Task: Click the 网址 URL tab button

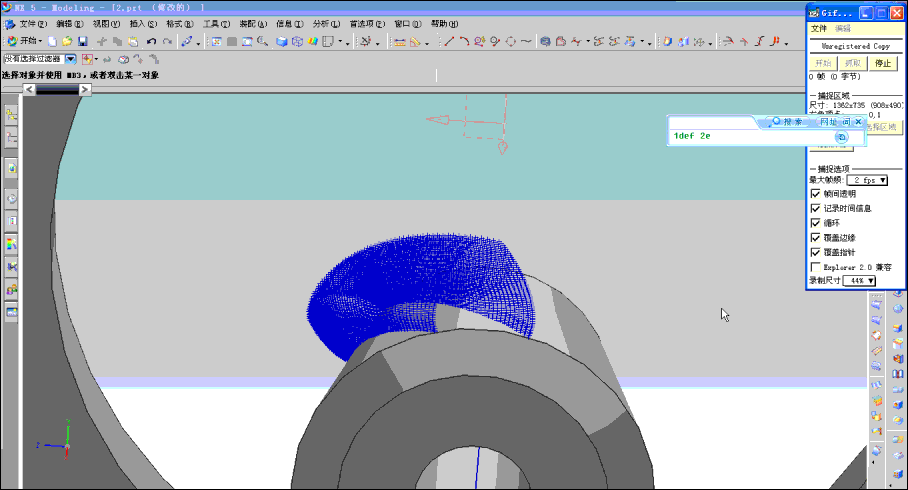Action: pyautogui.click(x=828, y=122)
